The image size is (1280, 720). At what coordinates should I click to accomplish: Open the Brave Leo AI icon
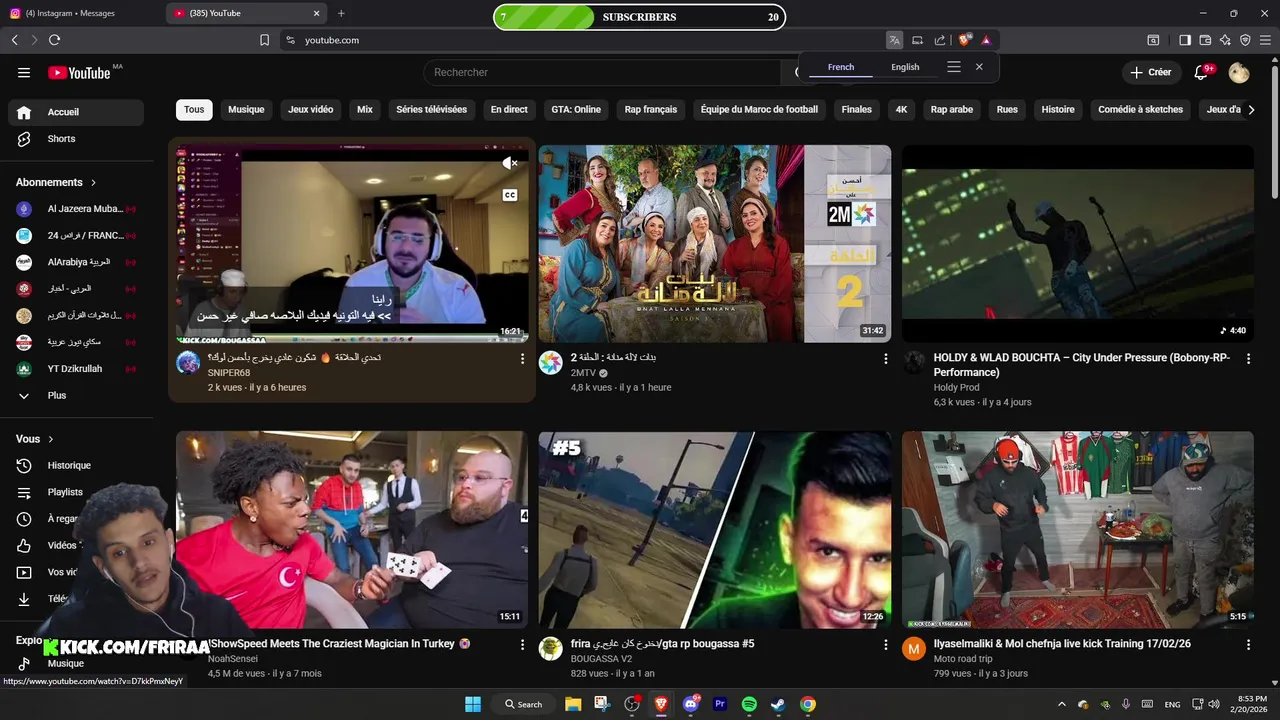[x=1225, y=40]
